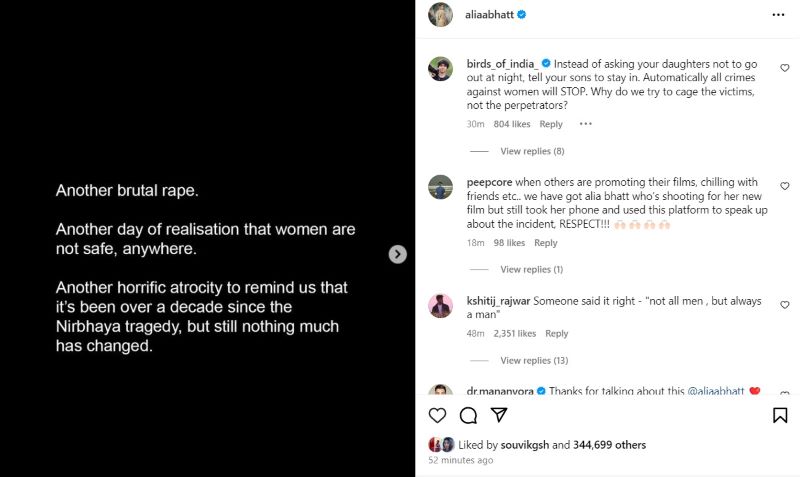Open peepcore's profile avatar

(441, 187)
